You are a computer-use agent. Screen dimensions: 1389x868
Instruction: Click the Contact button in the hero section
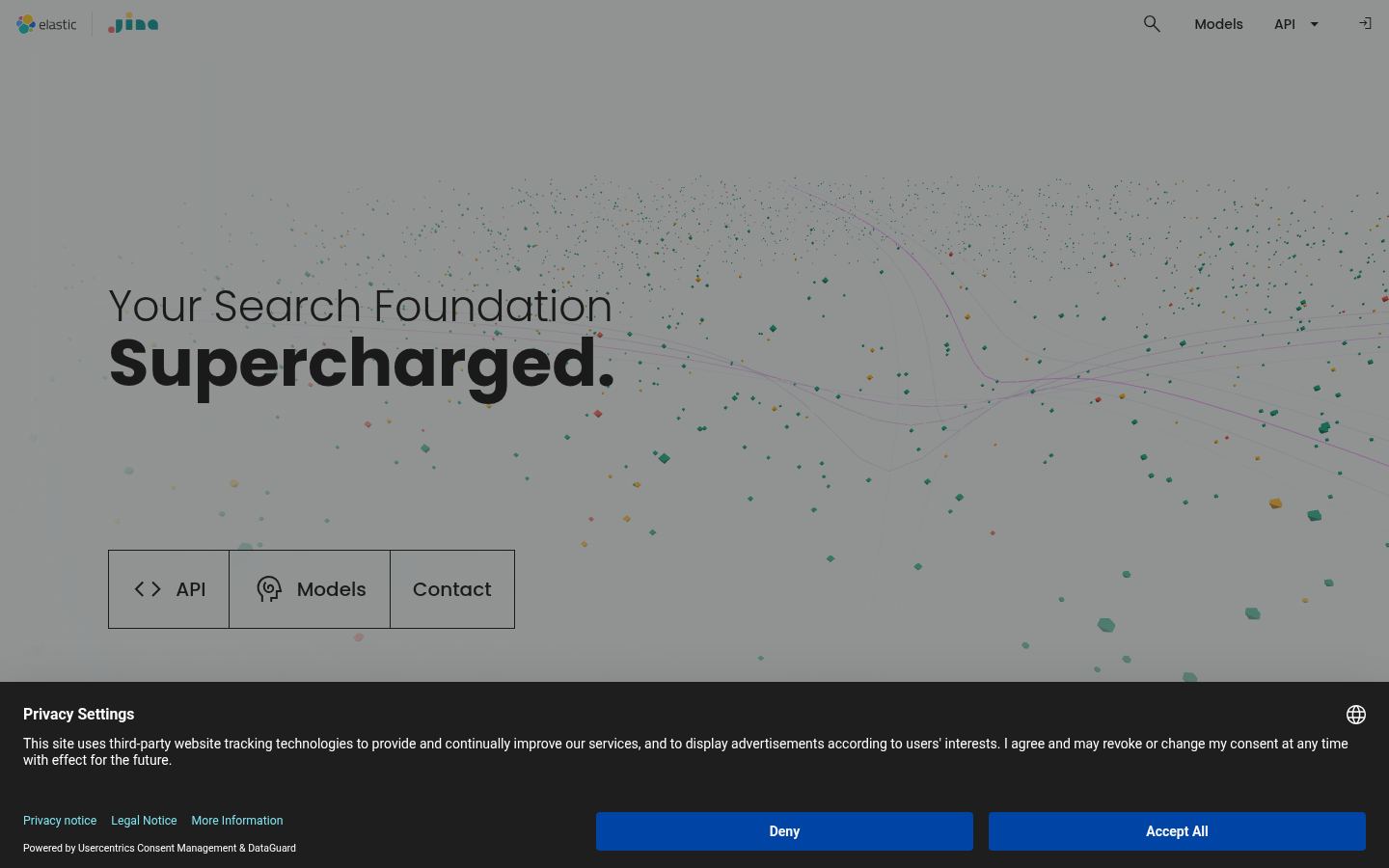452,589
